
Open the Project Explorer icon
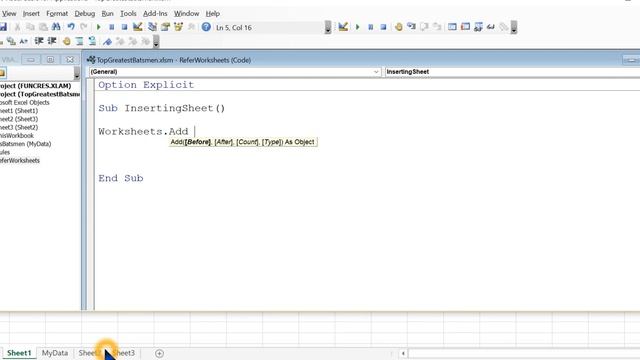(152, 27)
